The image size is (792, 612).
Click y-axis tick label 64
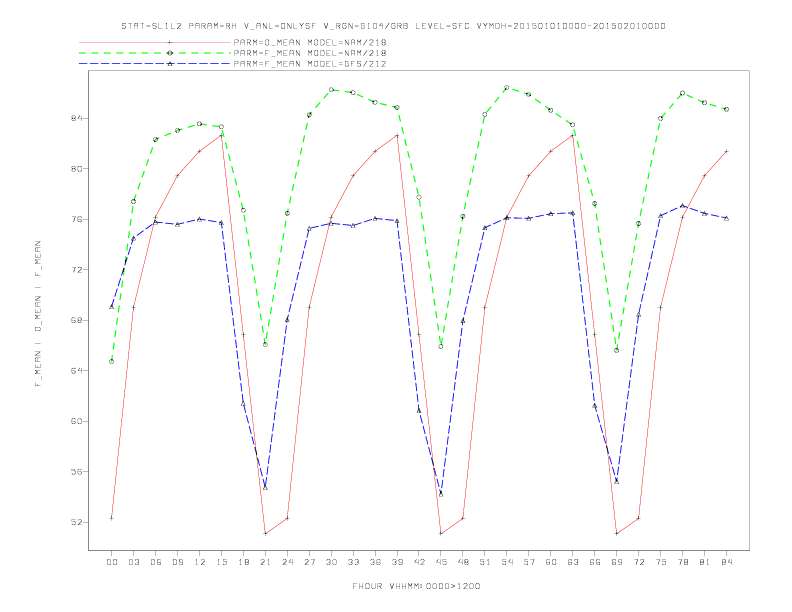coord(76,371)
